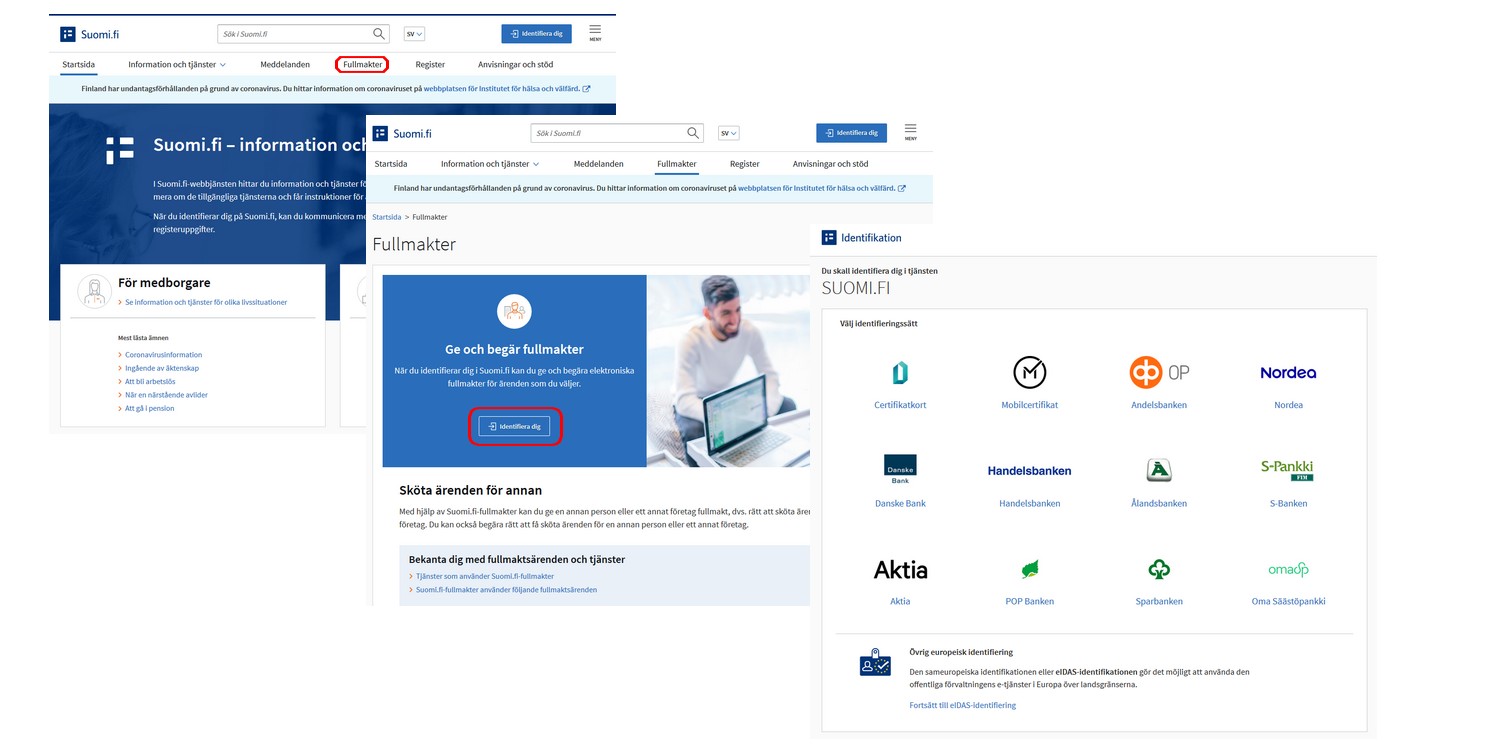The width and height of the screenshot is (1512, 756).
Task: Open the Meddelanden tab in the Startsida window
Action: [x=285, y=65]
